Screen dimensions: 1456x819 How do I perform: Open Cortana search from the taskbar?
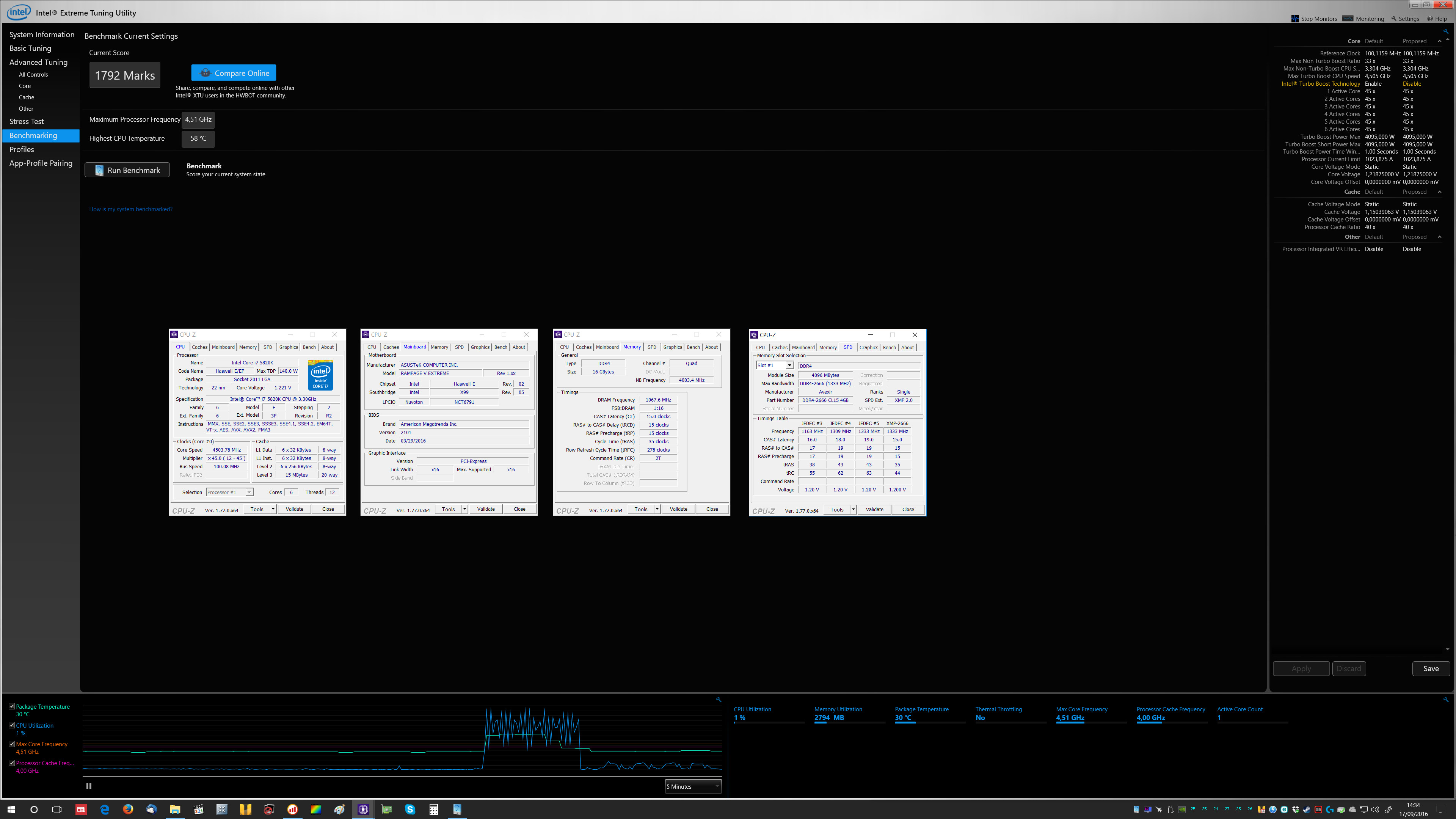click(34, 810)
